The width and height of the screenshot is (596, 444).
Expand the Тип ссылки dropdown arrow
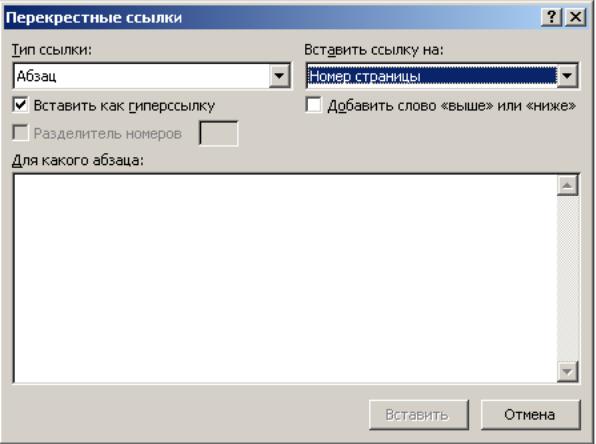[x=279, y=76]
